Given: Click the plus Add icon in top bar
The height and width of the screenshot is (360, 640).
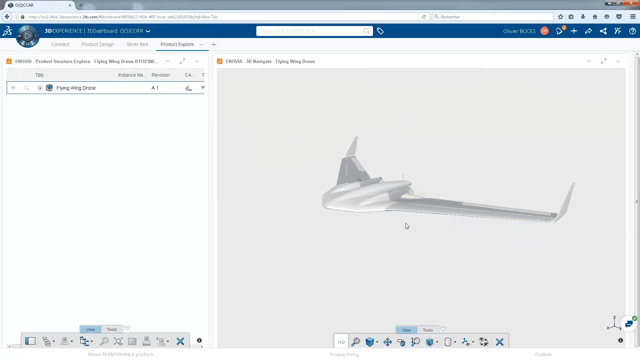Looking at the screenshot, I should point(574,31).
